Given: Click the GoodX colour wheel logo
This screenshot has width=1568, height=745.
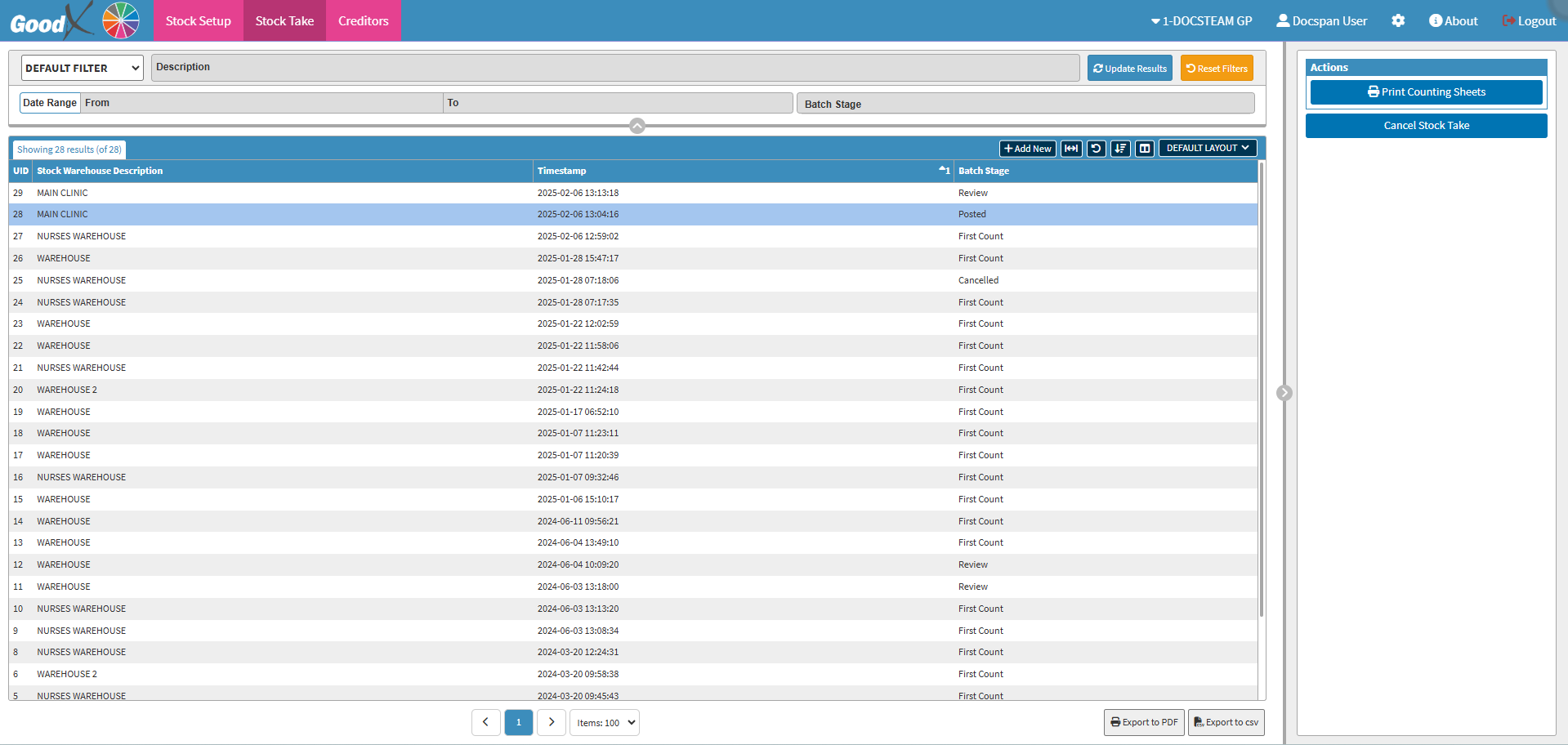Looking at the screenshot, I should click(x=121, y=20).
